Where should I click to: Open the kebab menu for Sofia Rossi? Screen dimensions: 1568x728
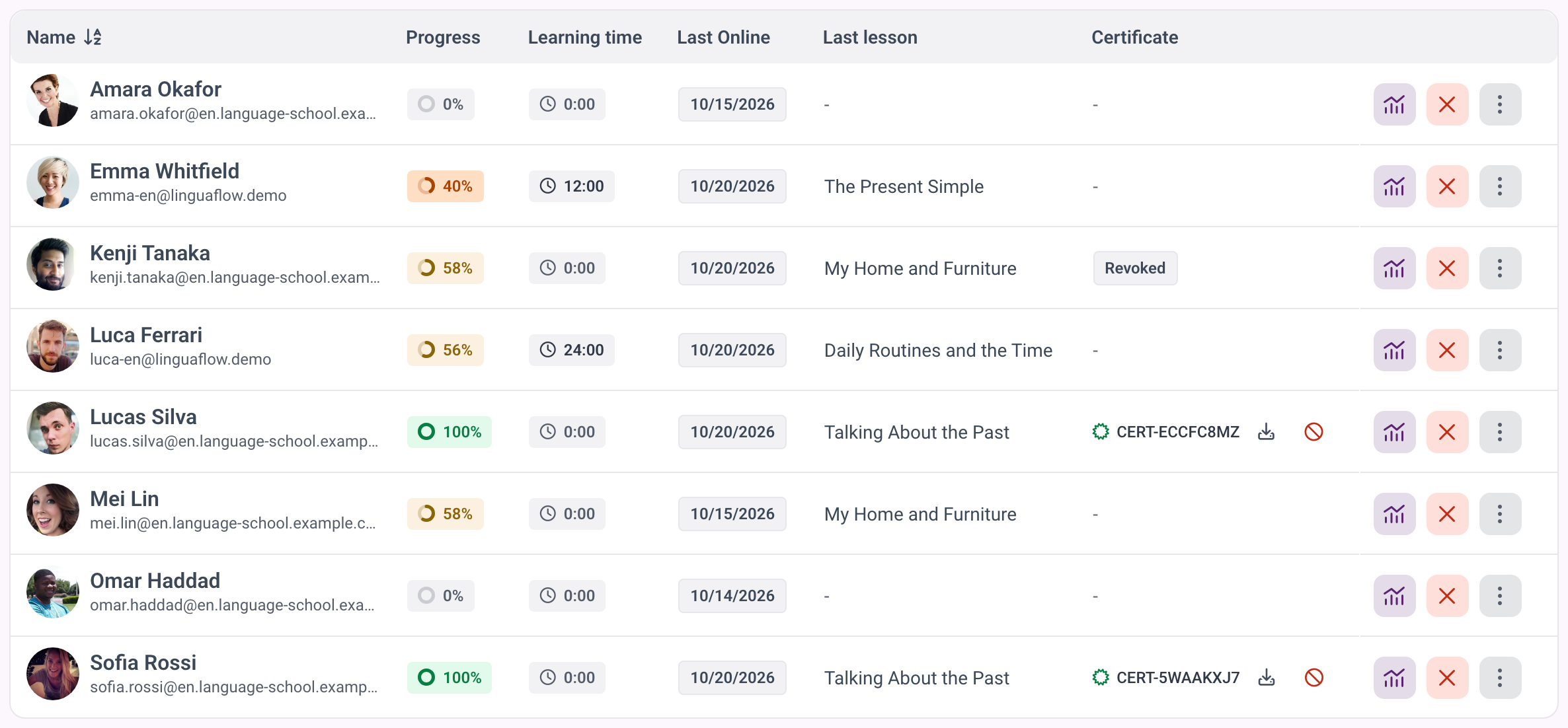1500,678
